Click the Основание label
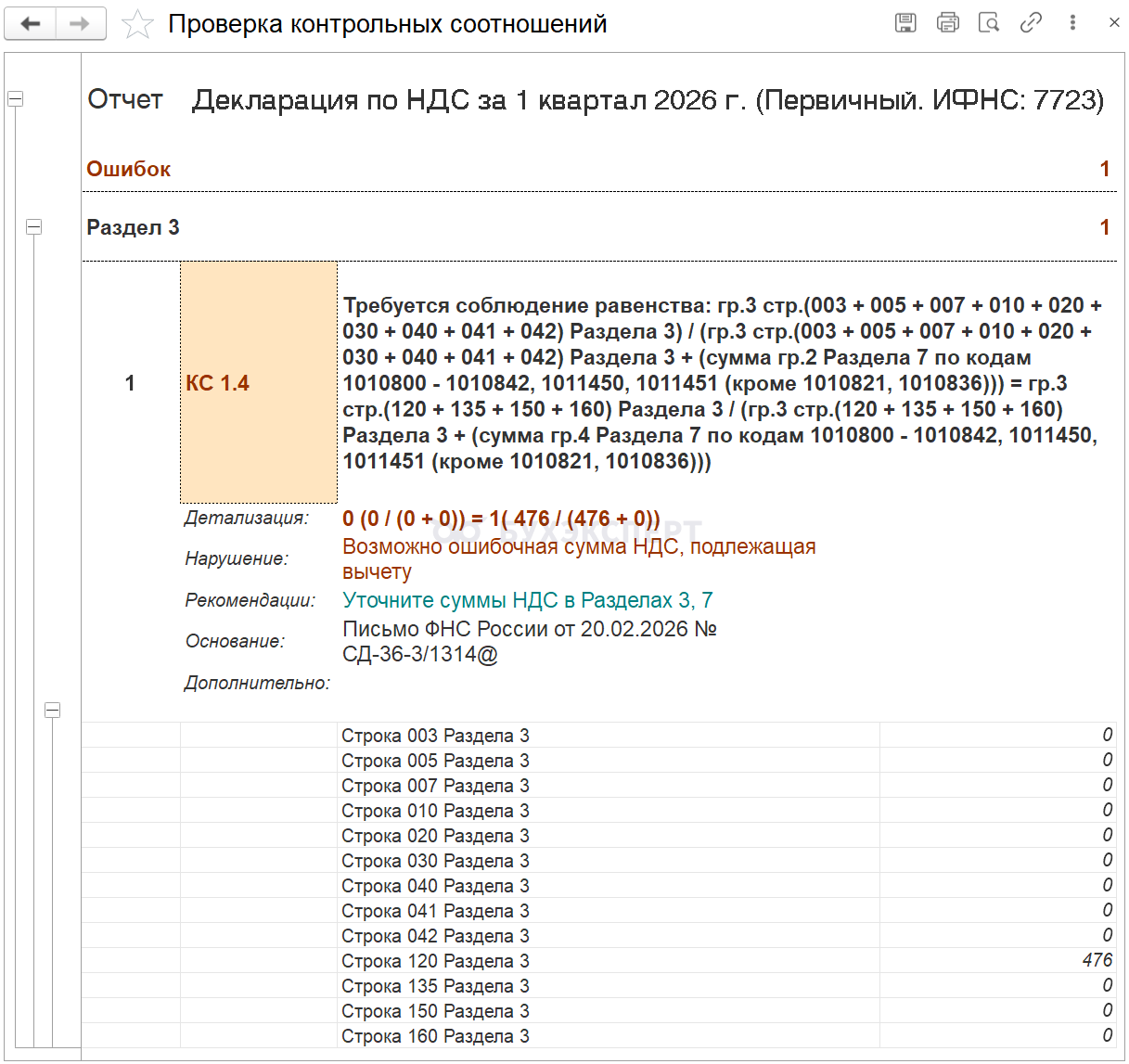1129x1064 pixels. 235,641
